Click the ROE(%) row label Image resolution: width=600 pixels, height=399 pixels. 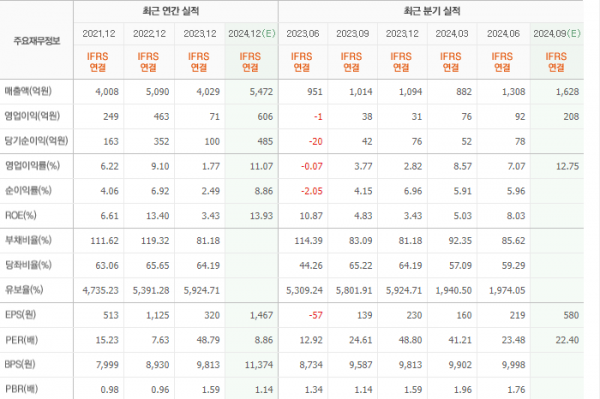(21, 215)
